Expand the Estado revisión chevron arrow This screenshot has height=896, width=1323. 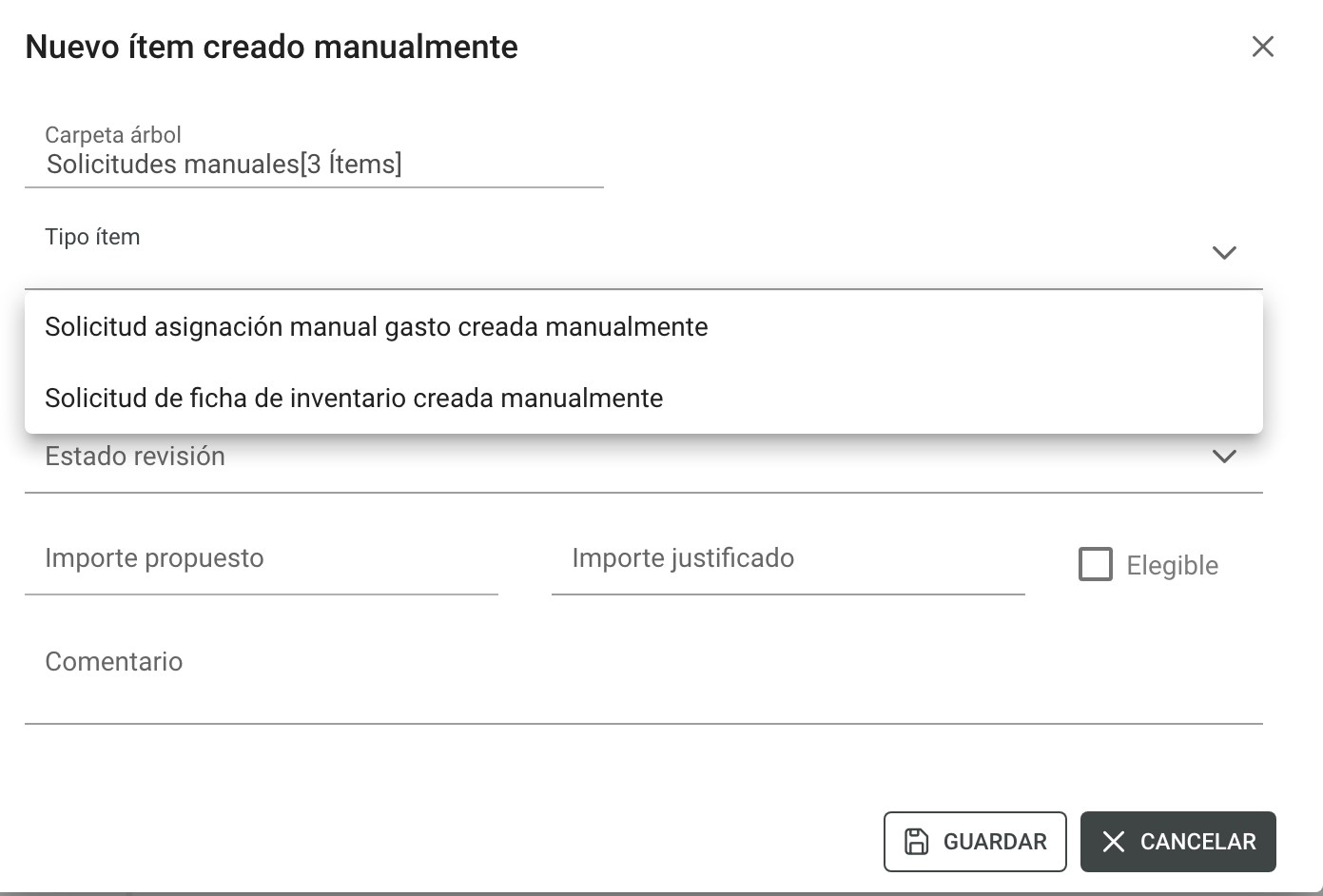(1224, 457)
